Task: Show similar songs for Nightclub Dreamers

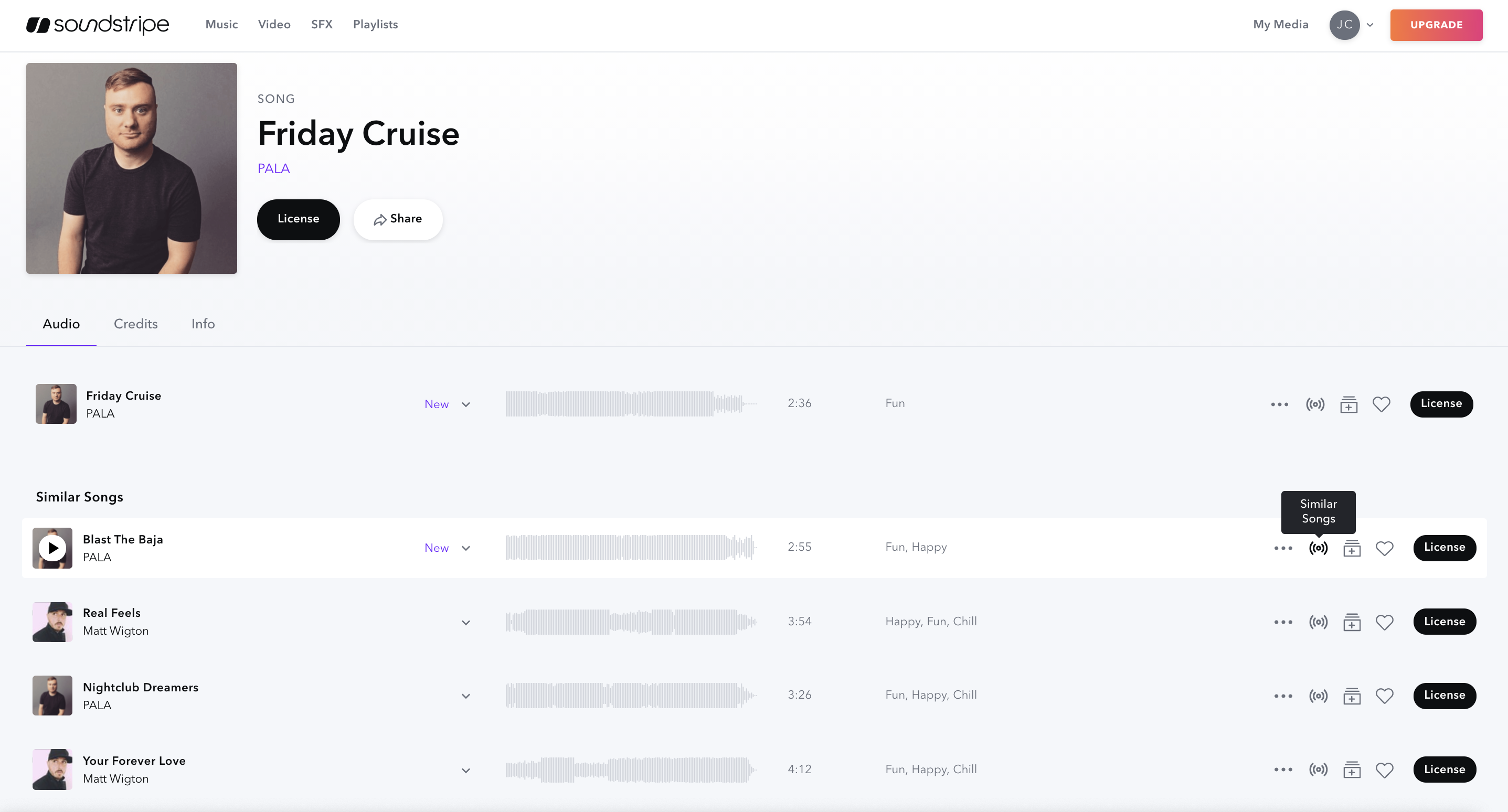Action: pyautogui.click(x=1318, y=696)
